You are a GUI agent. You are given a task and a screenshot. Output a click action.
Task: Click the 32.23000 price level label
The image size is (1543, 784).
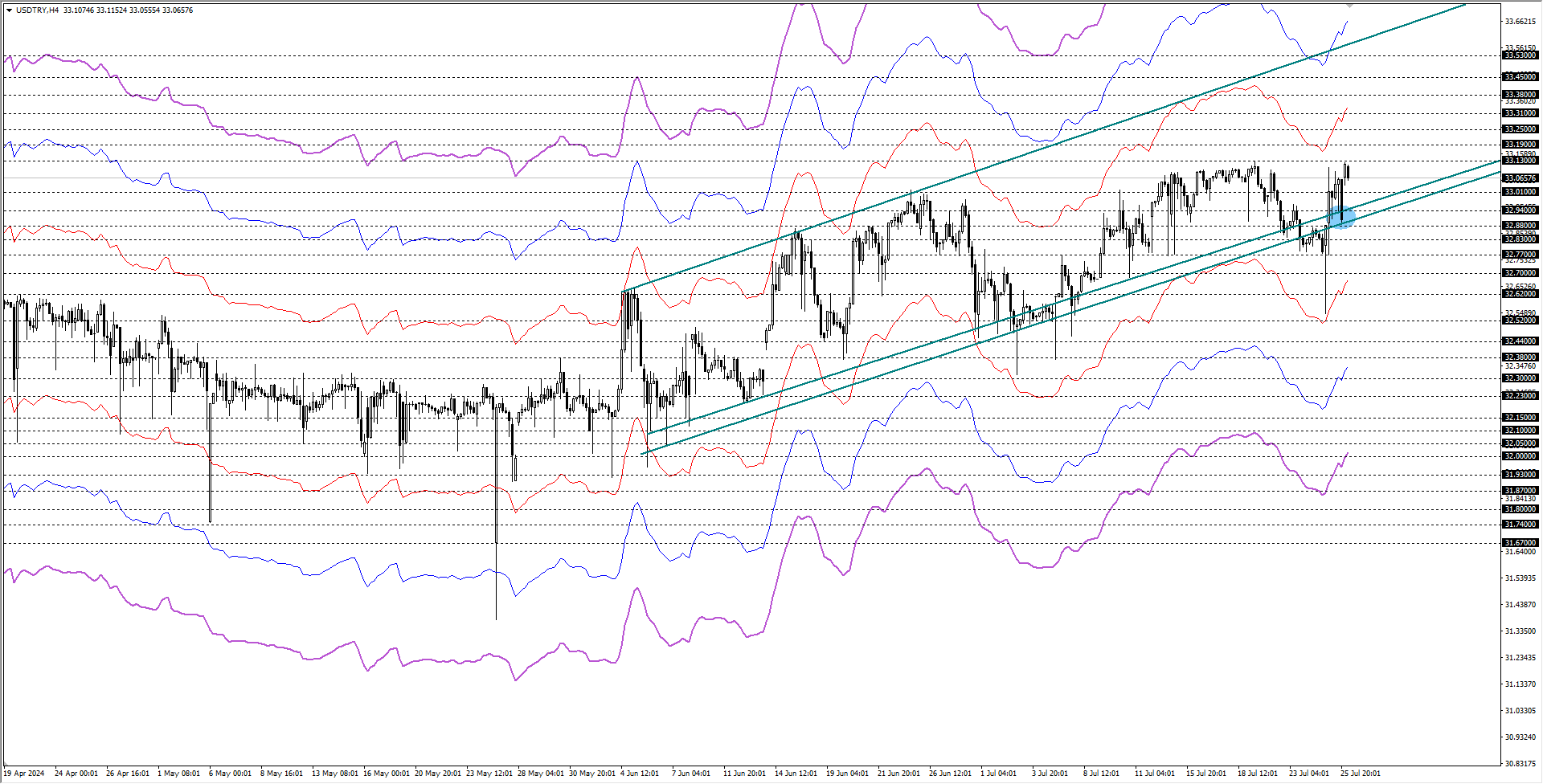(1520, 396)
